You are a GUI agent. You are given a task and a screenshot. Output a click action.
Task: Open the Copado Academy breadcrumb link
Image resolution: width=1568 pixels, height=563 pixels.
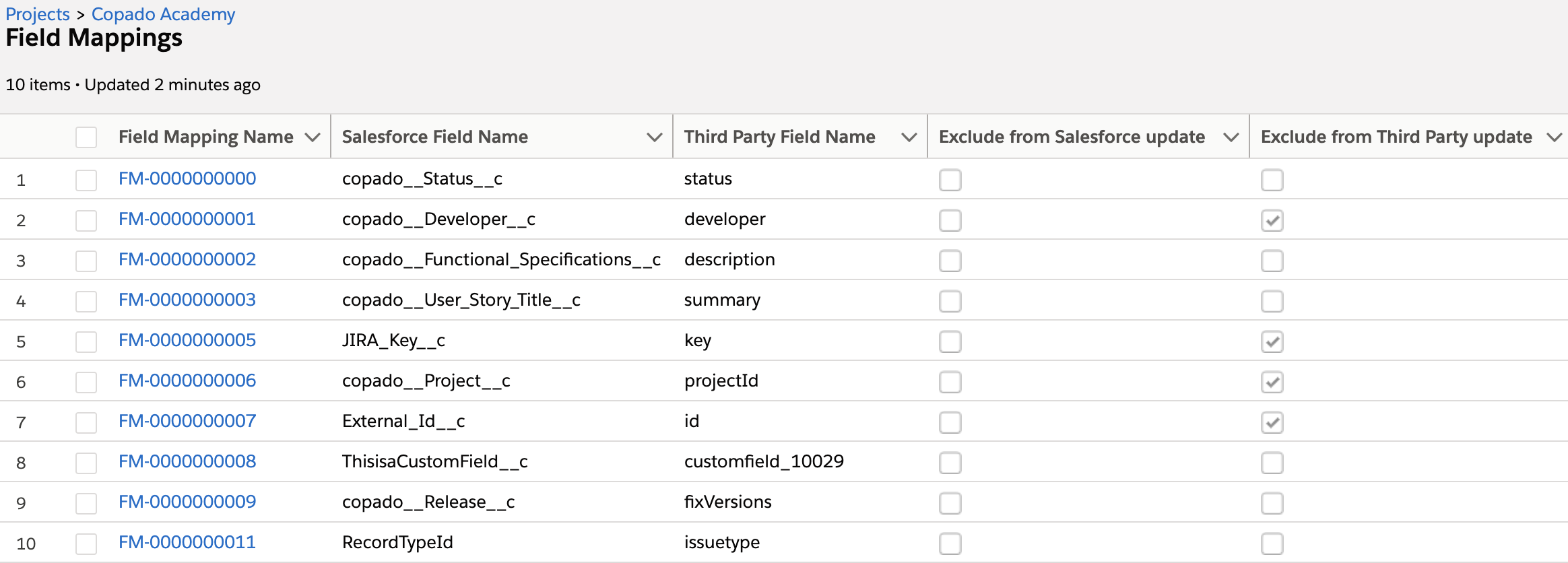click(163, 14)
